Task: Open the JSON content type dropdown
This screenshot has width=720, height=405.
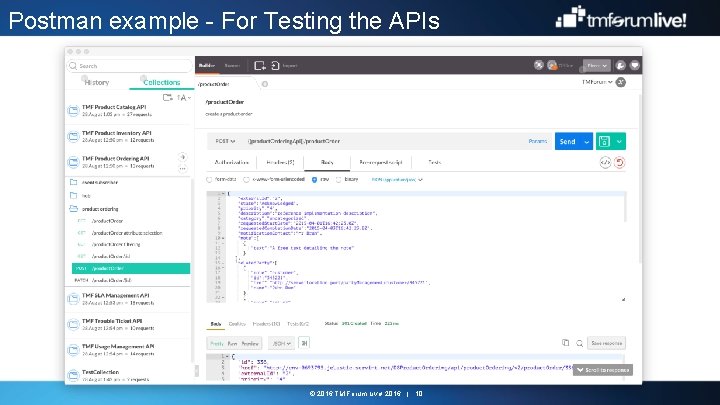Action: click(397, 180)
